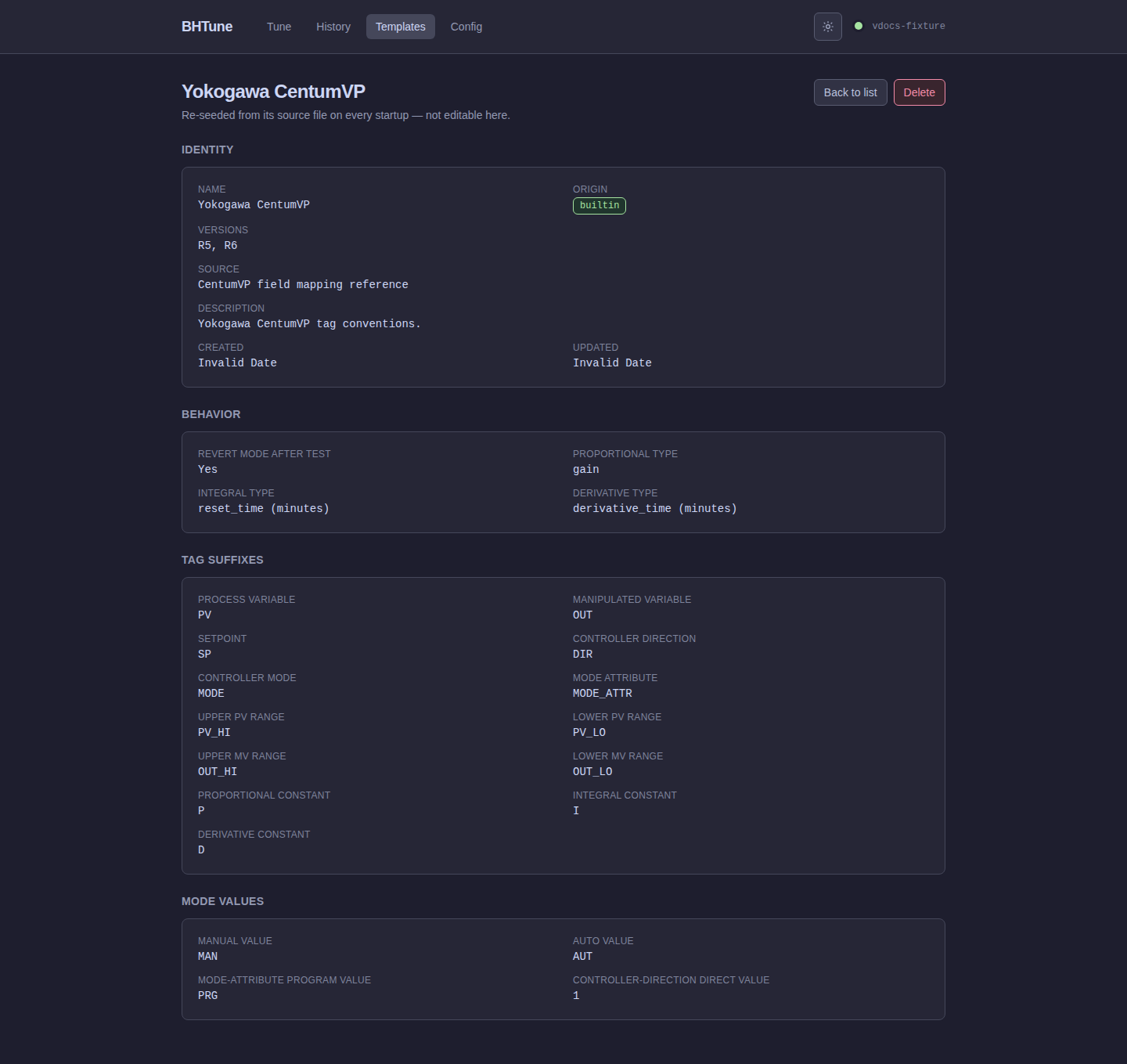
Task: Click the TAG SUFFIXES section heading
Action: coord(222,560)
